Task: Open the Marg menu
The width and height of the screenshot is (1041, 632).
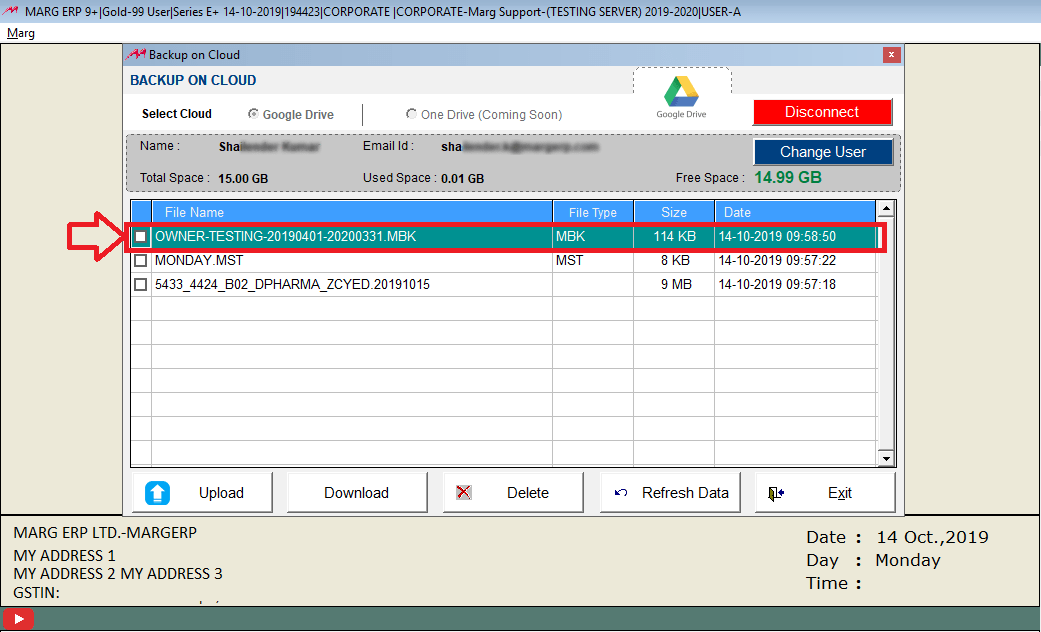Action: 21,33
